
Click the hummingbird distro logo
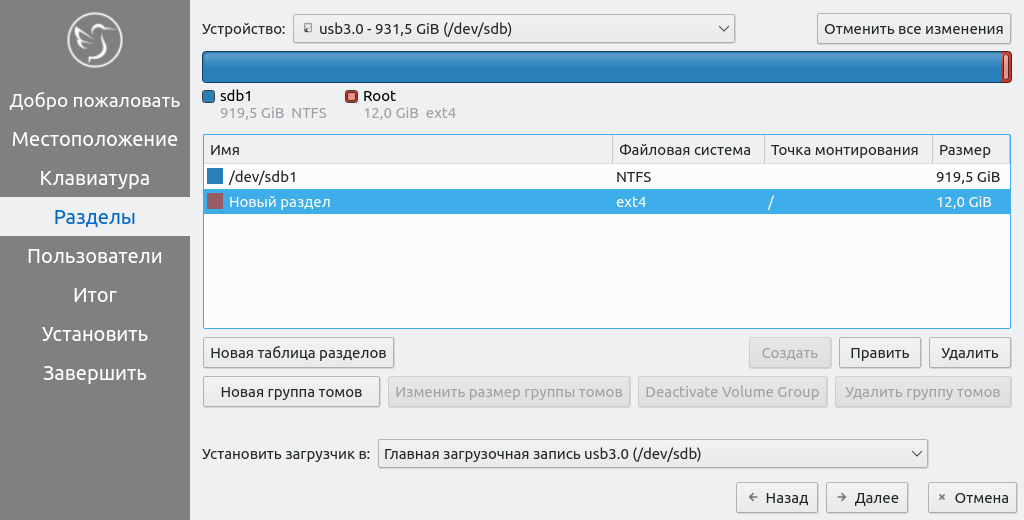95,40
